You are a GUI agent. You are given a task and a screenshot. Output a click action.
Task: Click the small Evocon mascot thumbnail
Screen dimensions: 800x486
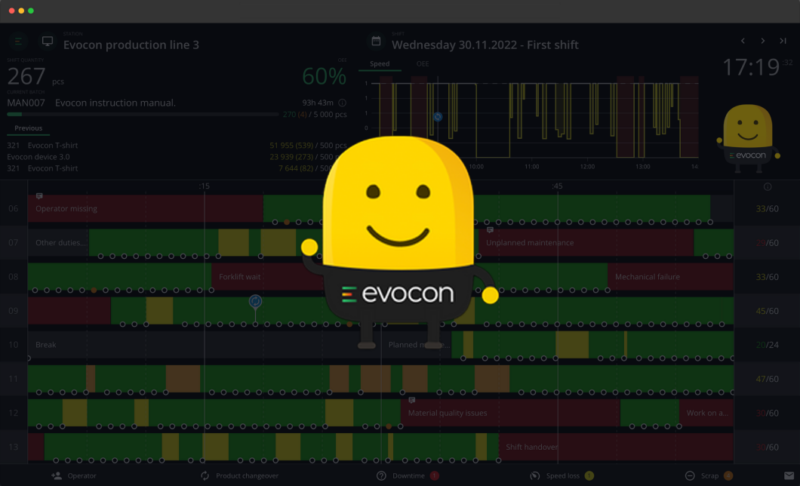(748, 137)
